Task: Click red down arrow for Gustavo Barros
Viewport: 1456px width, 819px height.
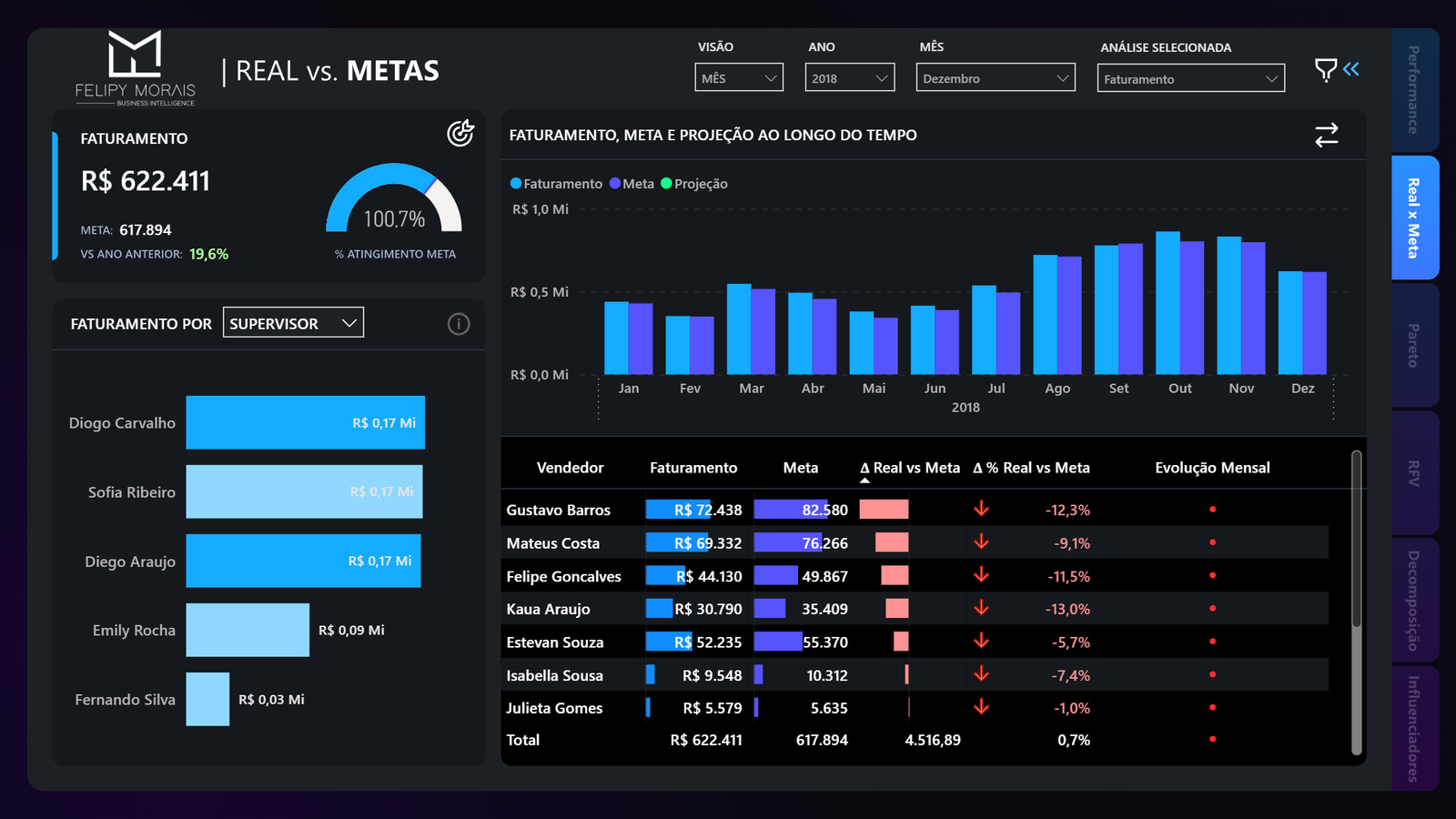Action: pos(981,509)
